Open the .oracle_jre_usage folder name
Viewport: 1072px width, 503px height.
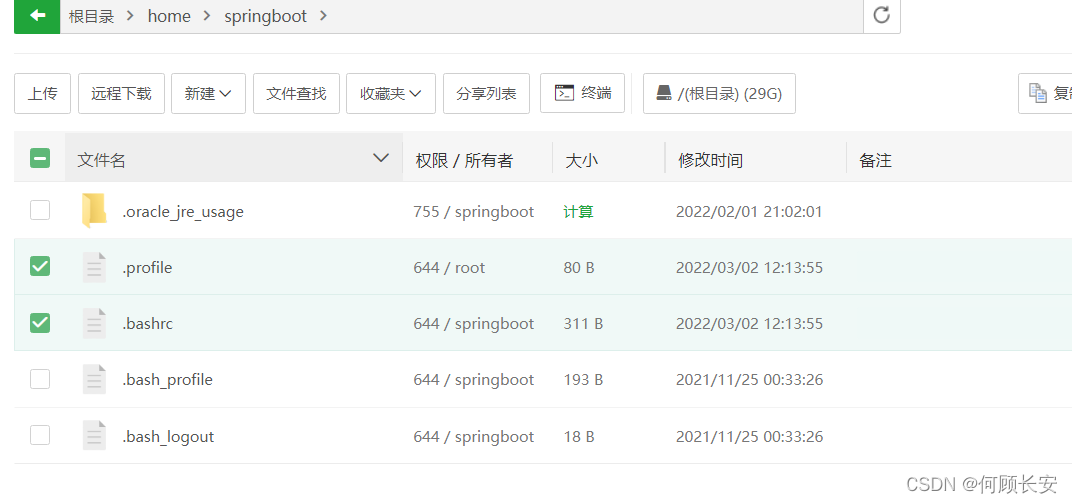183,212
